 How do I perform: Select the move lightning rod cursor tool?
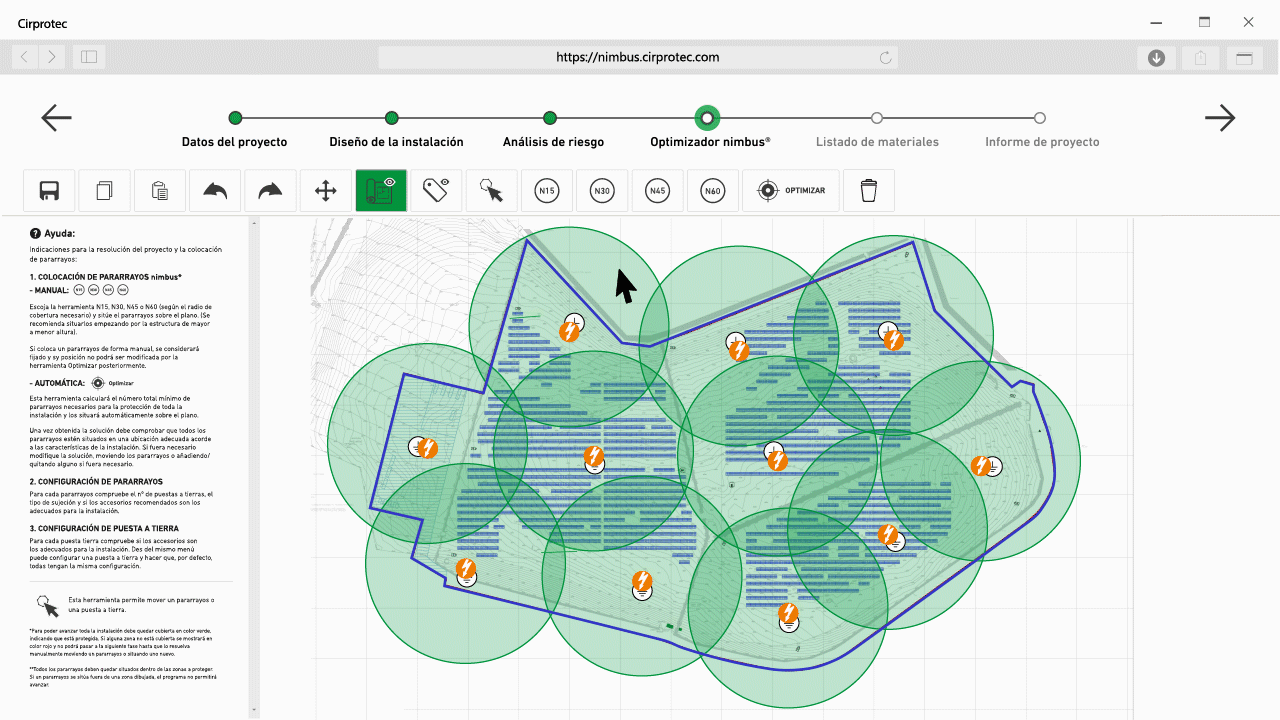click(x=491, y=190)
